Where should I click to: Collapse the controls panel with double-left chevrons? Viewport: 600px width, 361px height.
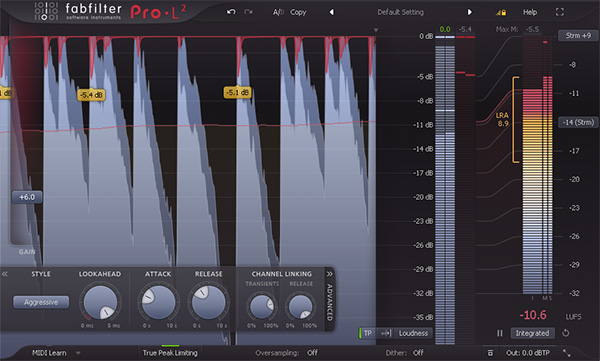click(x=5, y=274)
